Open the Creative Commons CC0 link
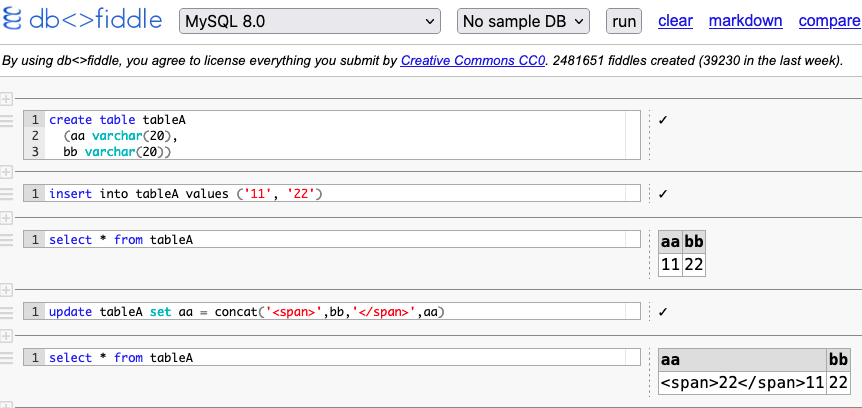The width and height of the screenshot is (862, 408). pos(473,61)
